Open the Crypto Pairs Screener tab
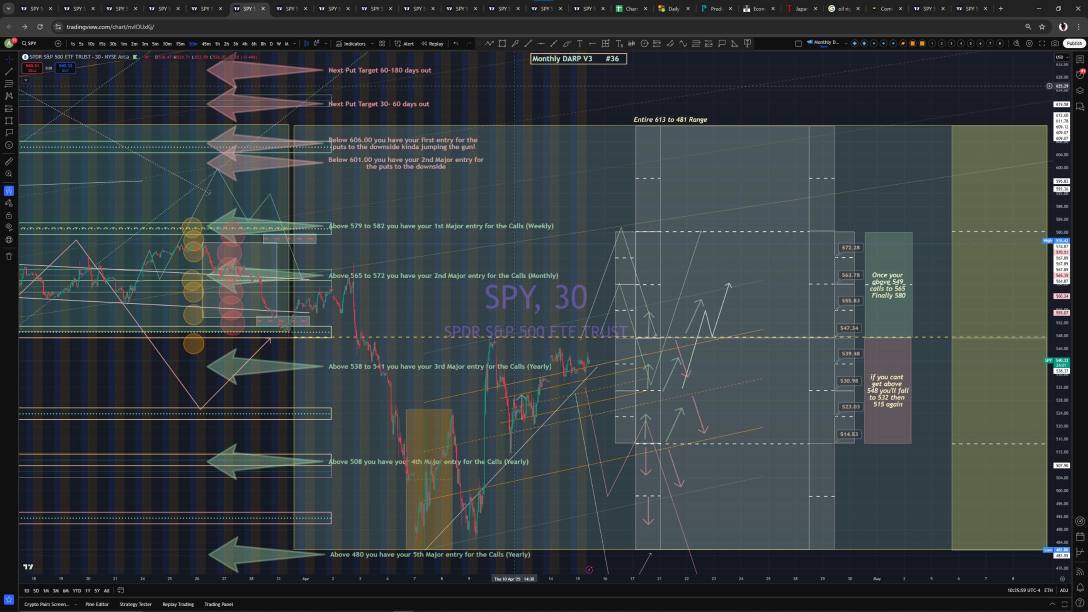 (x=46, y=604)
